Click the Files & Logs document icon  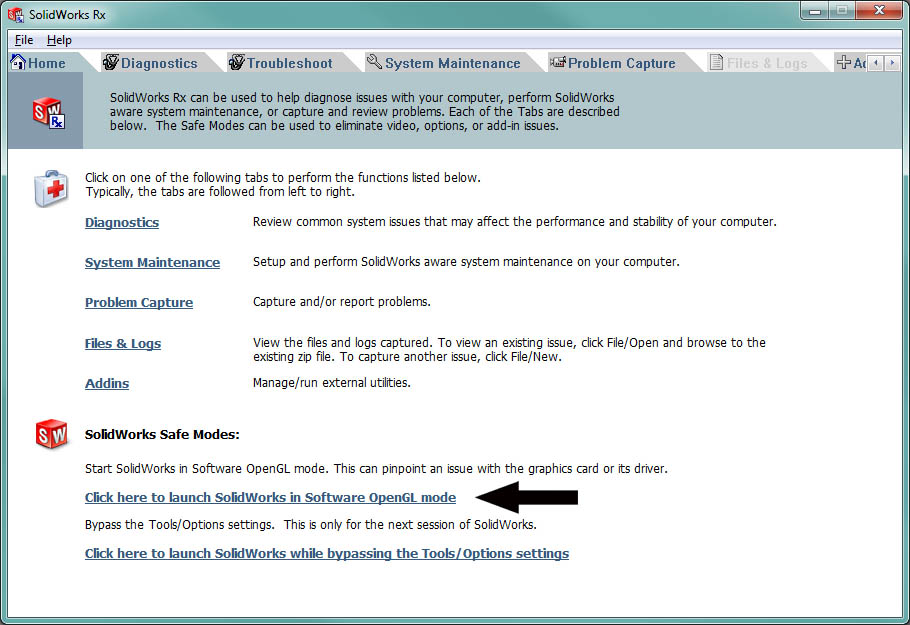[x=717, y=62]
